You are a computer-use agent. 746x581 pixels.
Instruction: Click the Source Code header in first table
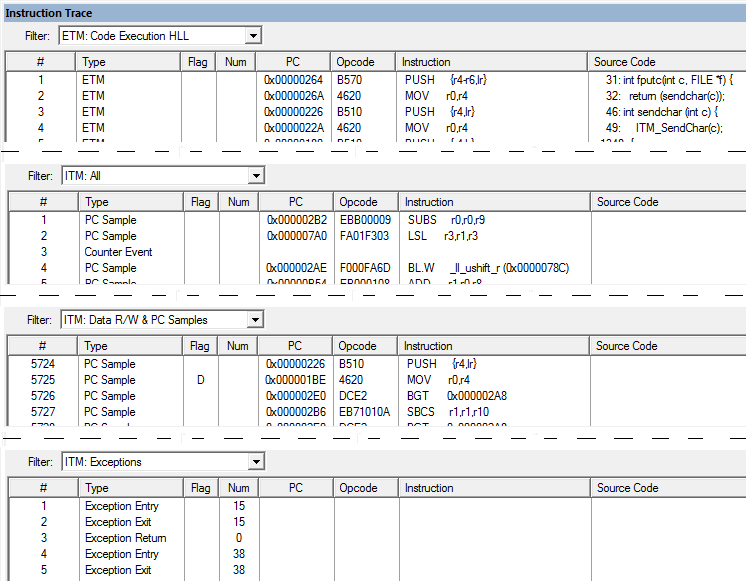pos(625,62)
